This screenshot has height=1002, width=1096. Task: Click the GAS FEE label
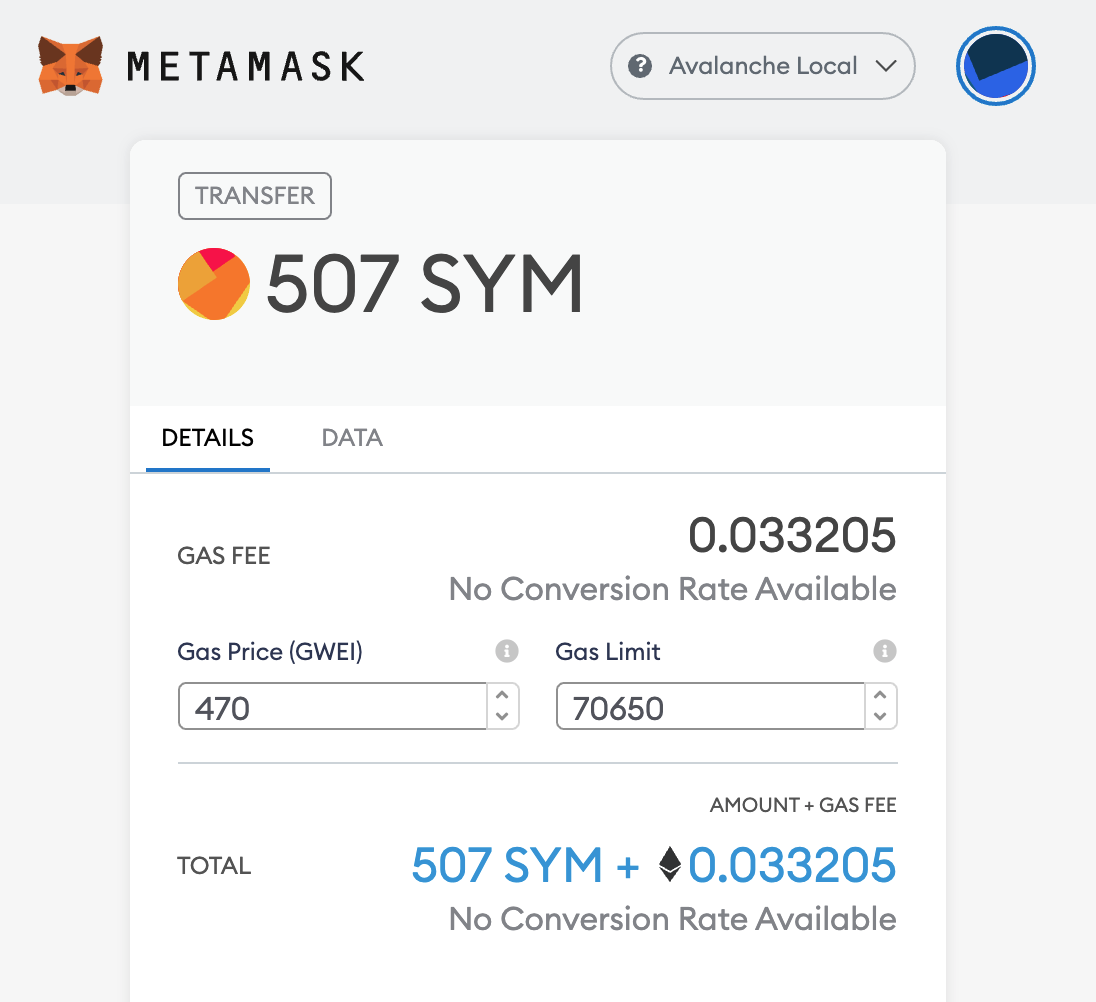coord(224,556)
